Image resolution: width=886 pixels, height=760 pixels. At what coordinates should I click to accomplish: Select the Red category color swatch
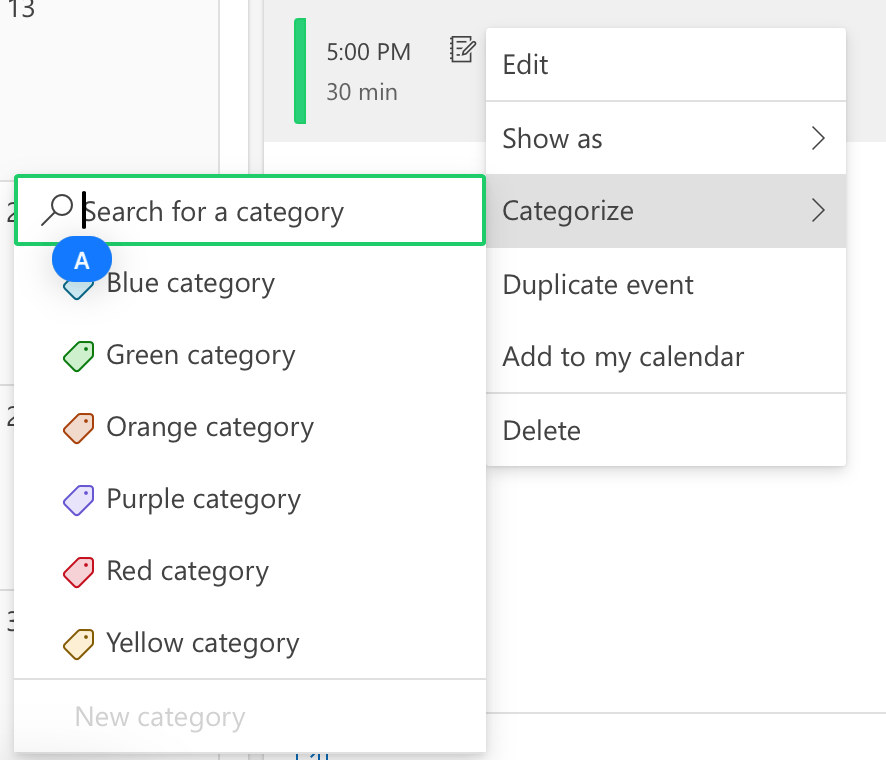pos(80,572)
